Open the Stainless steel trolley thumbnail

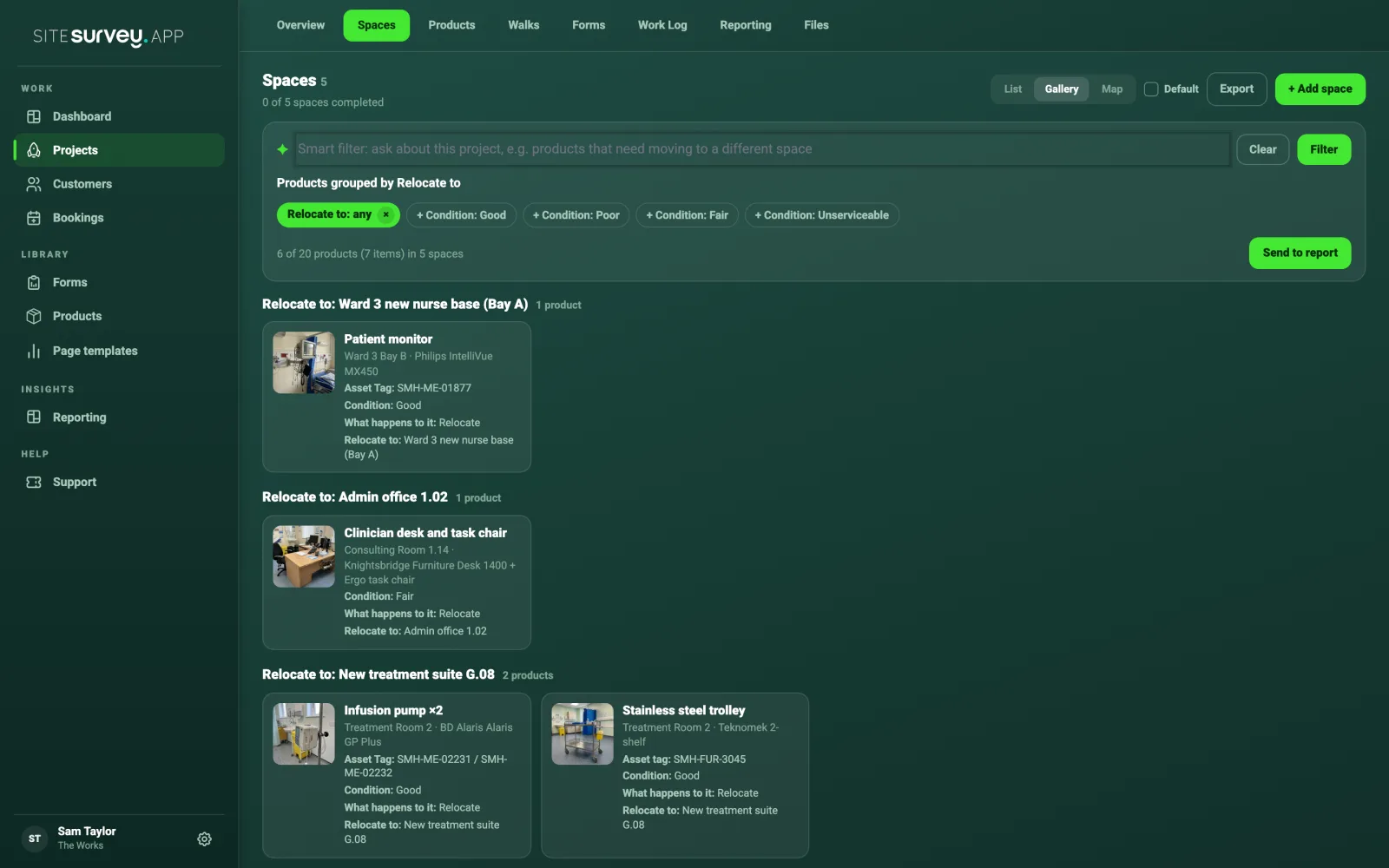point(583,734)
